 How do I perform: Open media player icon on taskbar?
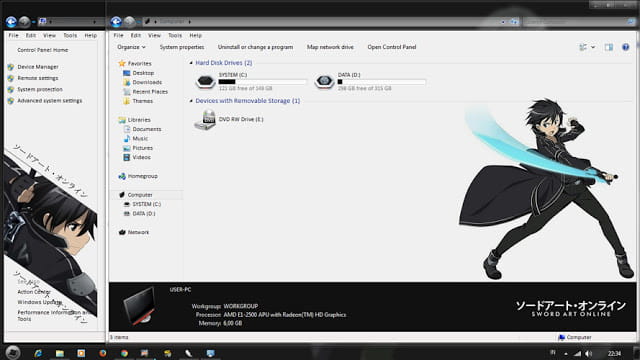click(x=81, y=353)
